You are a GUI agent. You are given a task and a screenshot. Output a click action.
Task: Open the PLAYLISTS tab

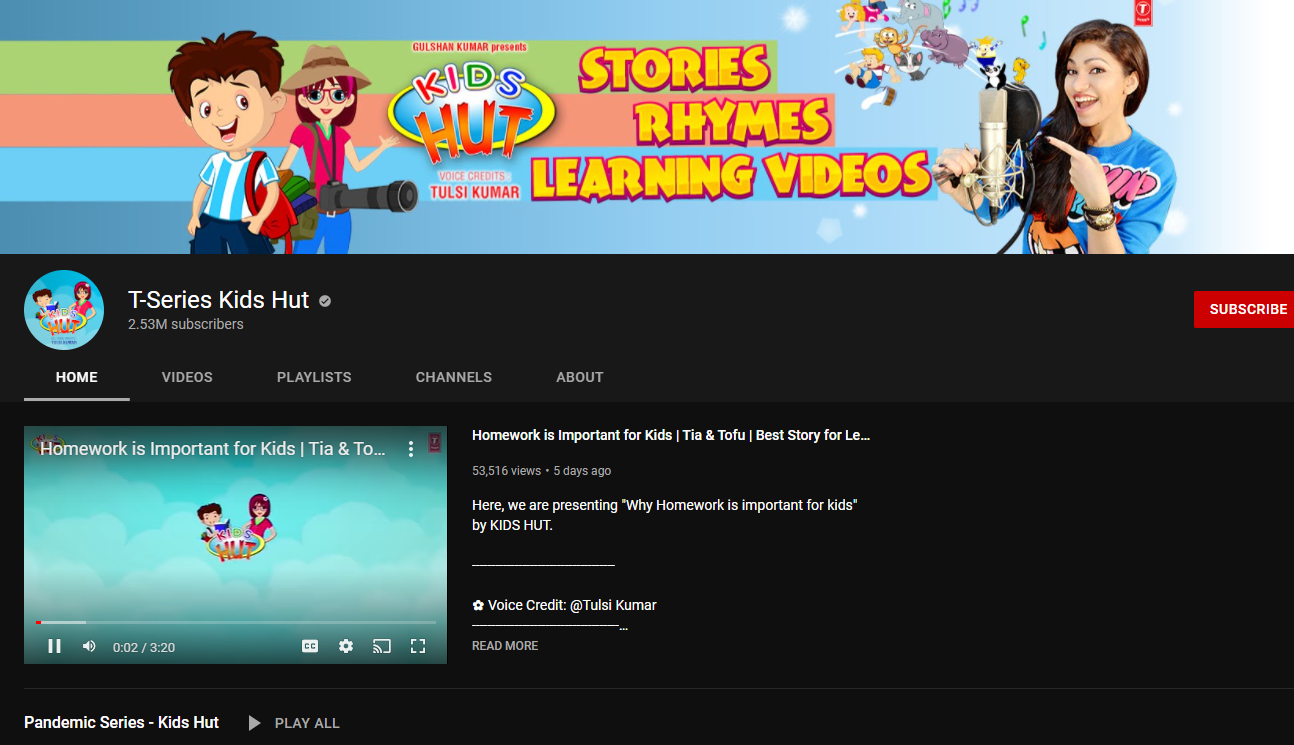pos(314,377)
